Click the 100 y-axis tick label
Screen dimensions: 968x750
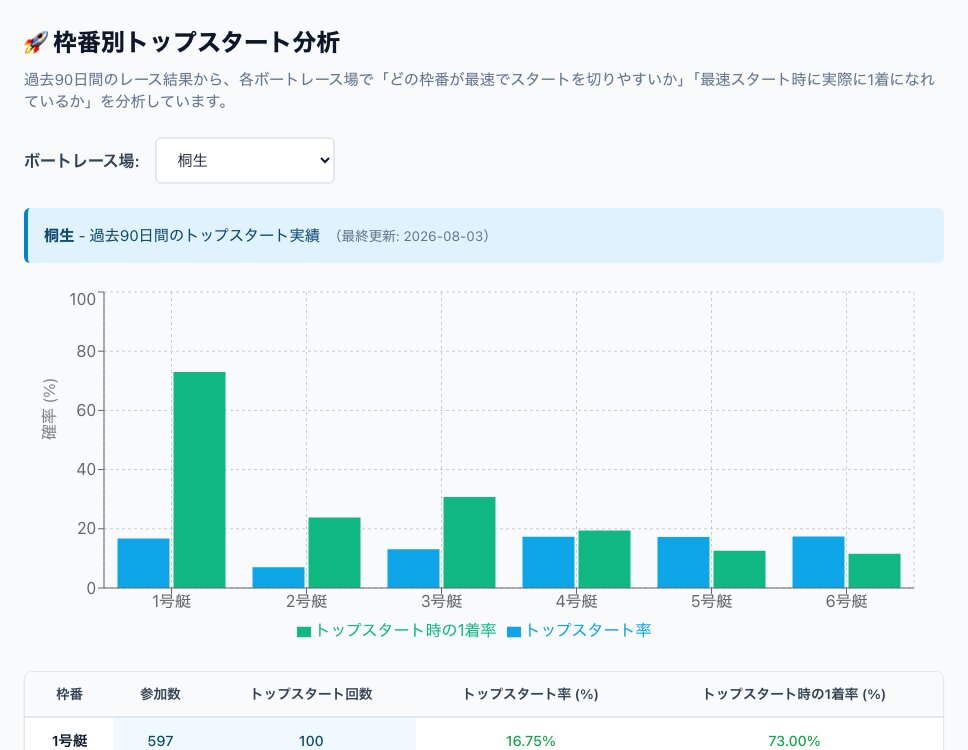83,299
